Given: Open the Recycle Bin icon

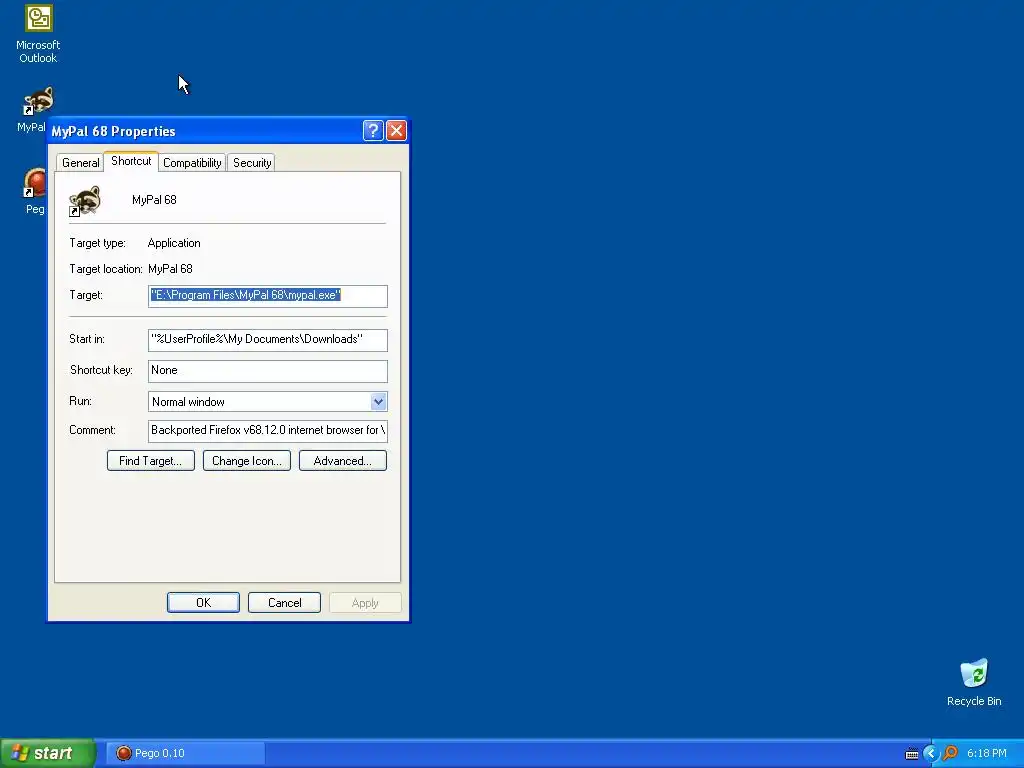Looking at the screenshot, I should 974,682.
